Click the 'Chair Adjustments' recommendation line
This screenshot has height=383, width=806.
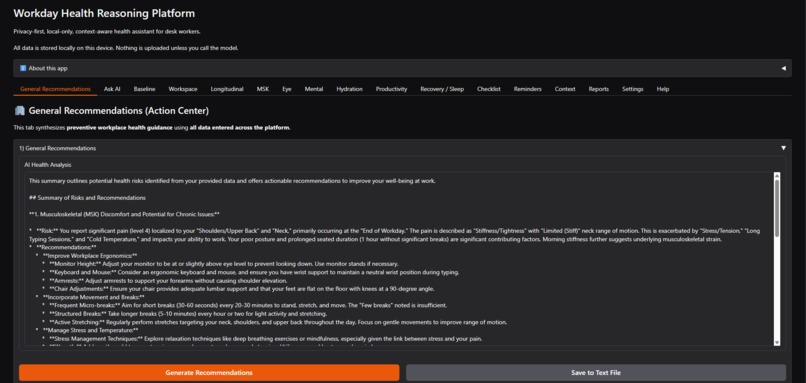[239, 289]
